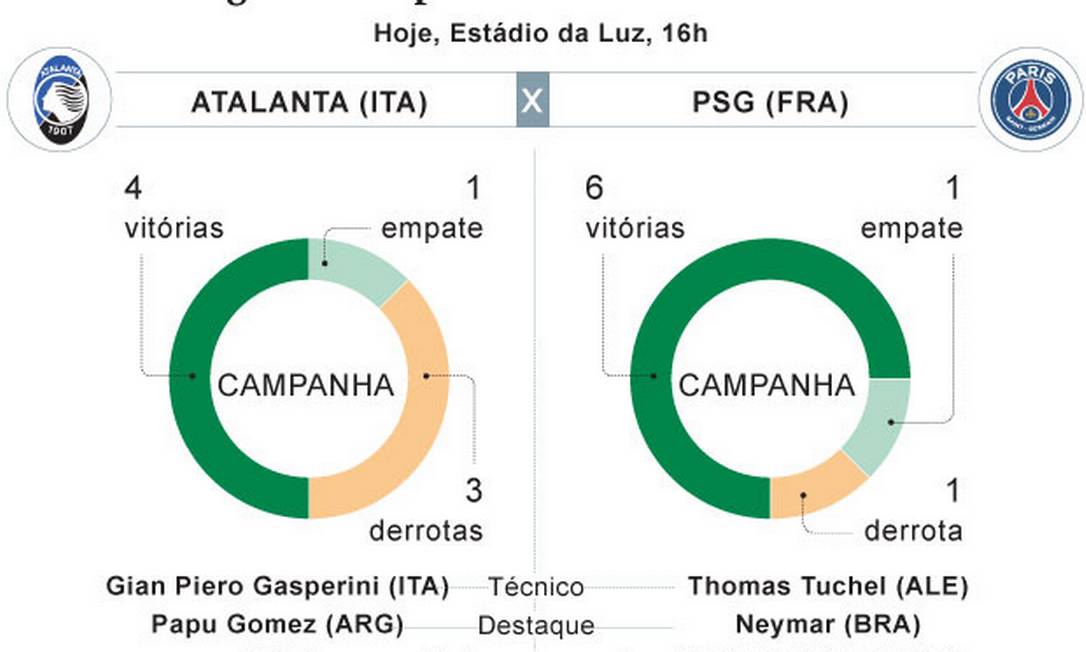This screenshot has height=652, width=1086.
Task: Click Atalanta's 3 derrotas label
Action: [427, 511]
